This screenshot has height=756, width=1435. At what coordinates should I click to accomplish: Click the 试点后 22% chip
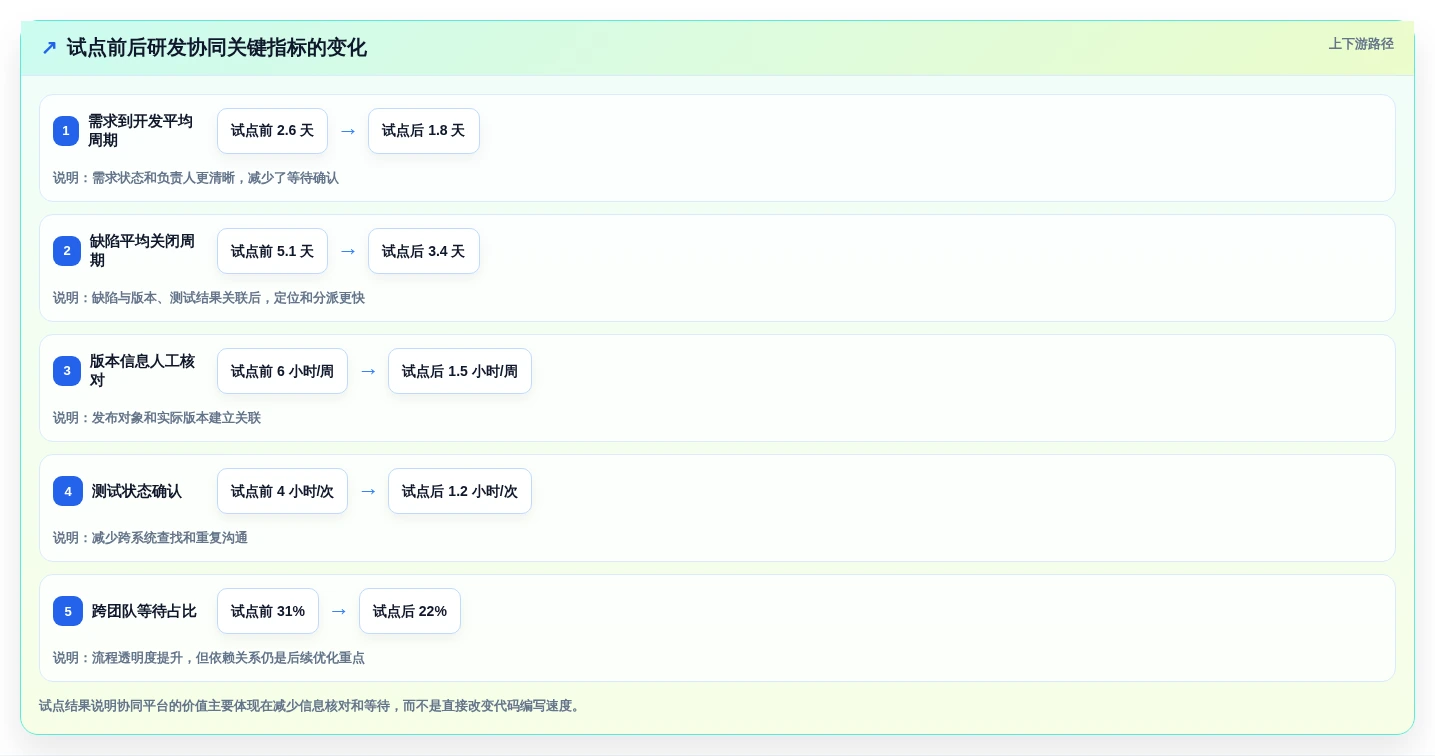[410, 611]
